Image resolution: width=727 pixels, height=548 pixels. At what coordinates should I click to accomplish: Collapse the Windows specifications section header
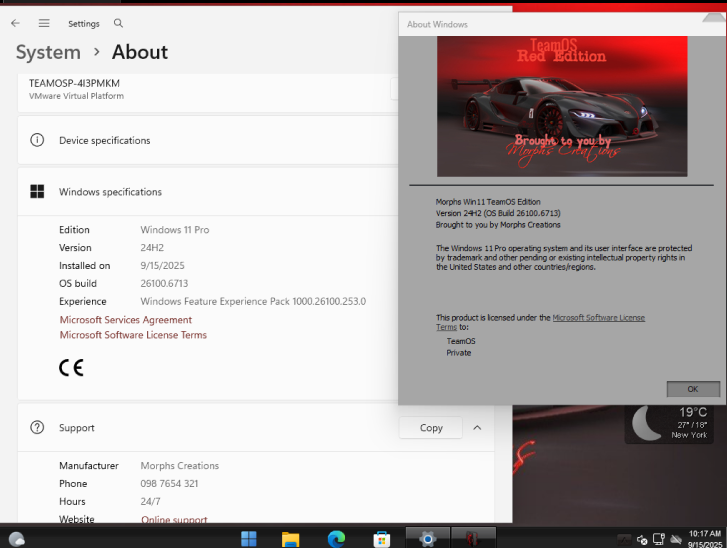point(208,191)
